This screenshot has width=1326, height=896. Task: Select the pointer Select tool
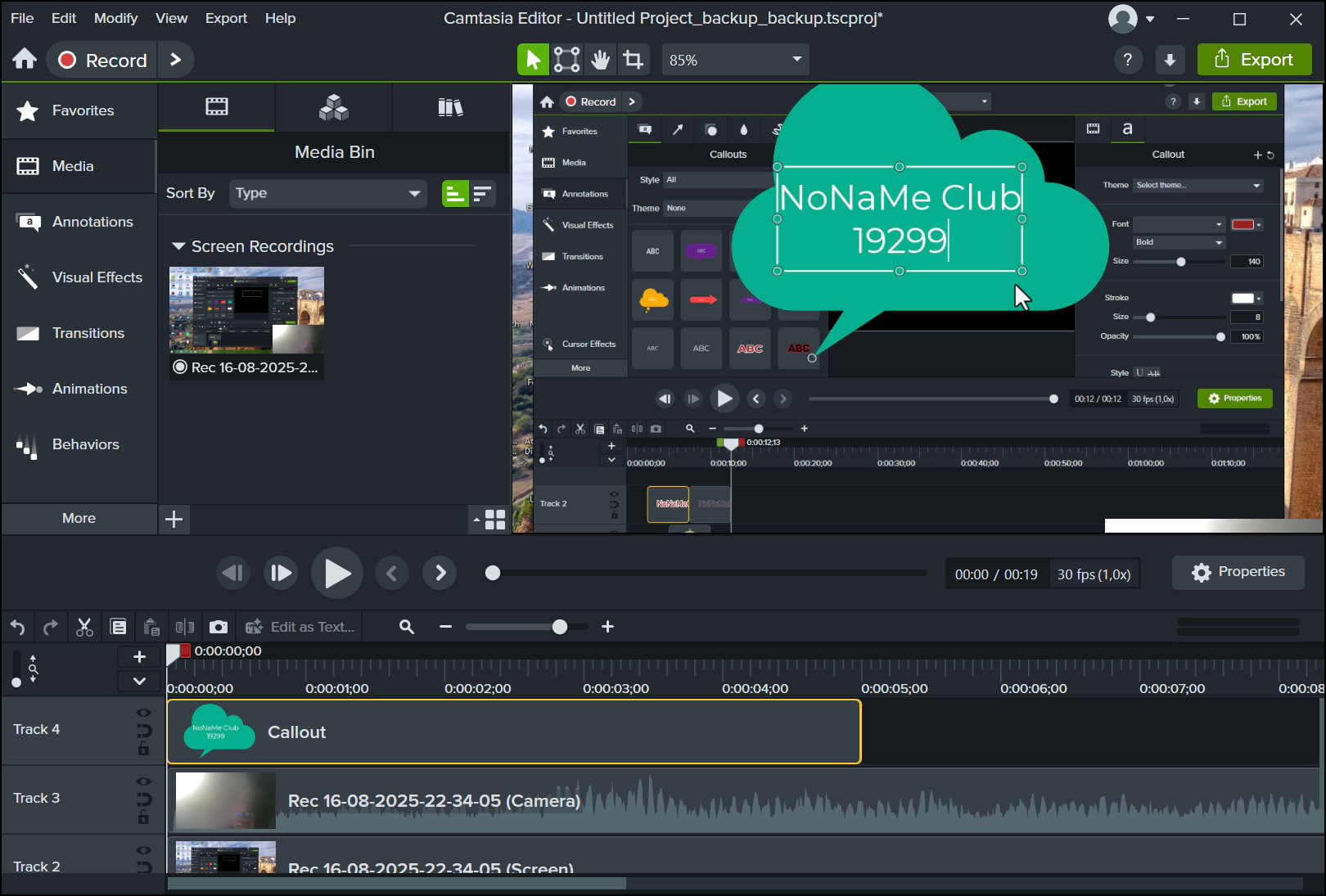pos(533,60)
